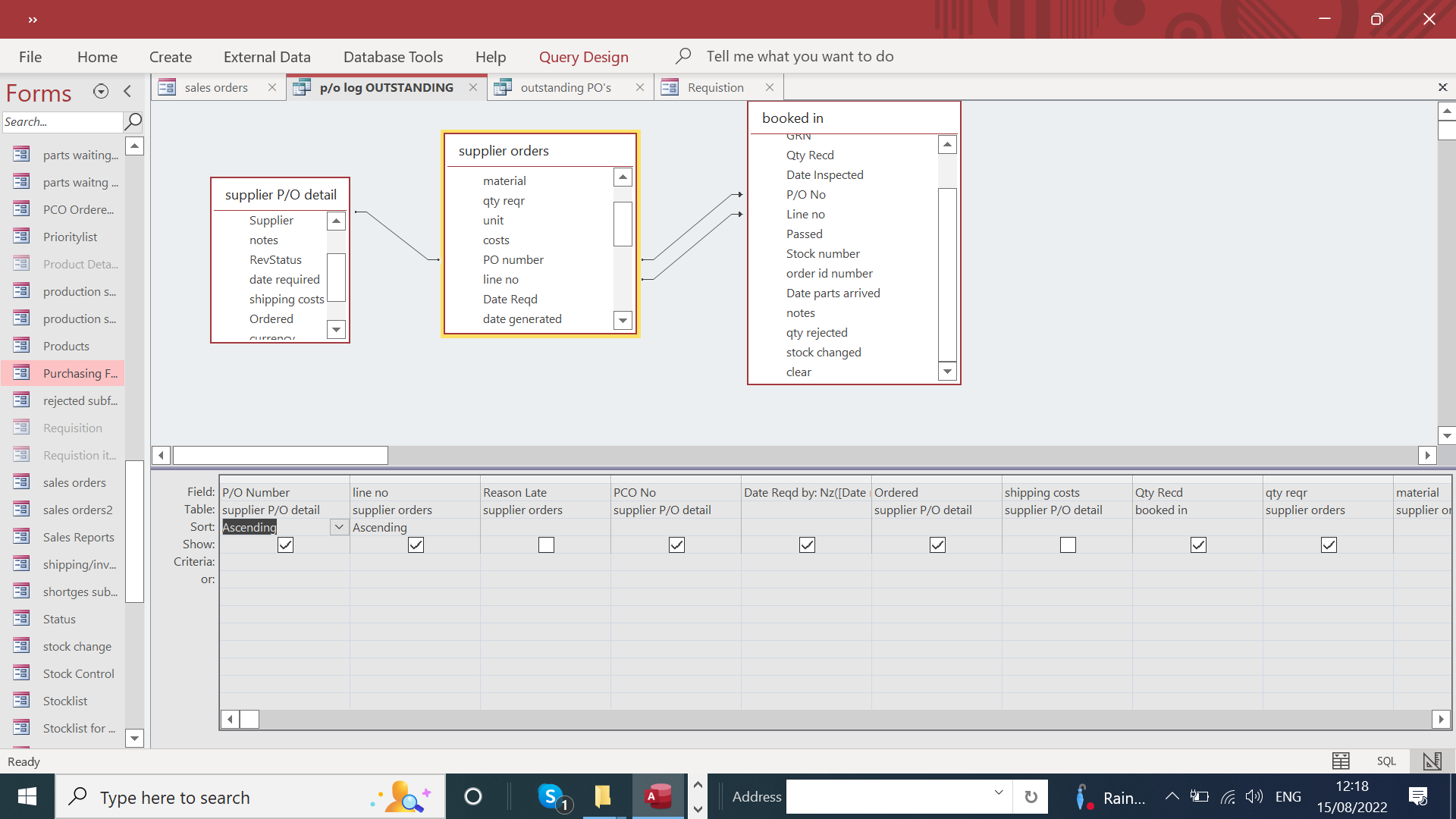
Task: Open the Products form icon
Action: click(21, 346)
